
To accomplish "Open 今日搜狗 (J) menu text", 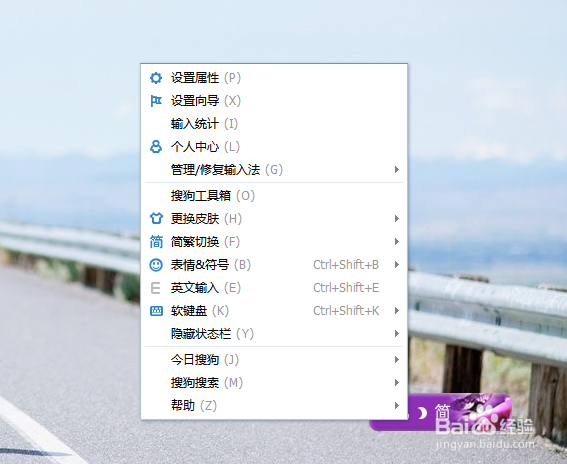I will [205, 359].
